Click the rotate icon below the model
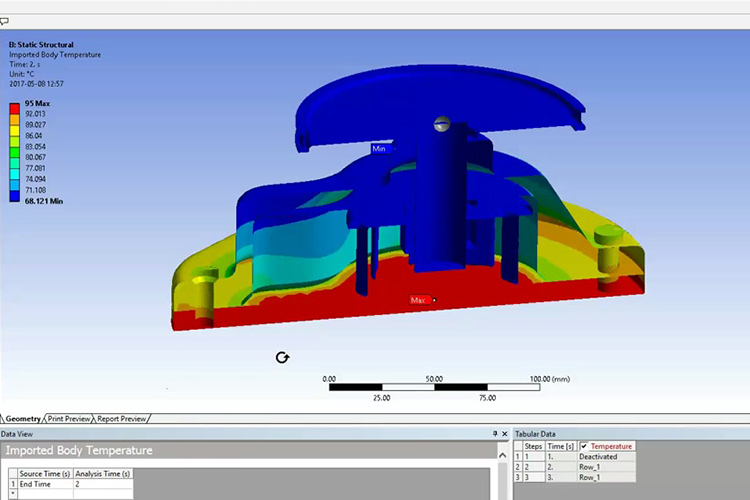This screenshot has width=750, height=500. 282,358
